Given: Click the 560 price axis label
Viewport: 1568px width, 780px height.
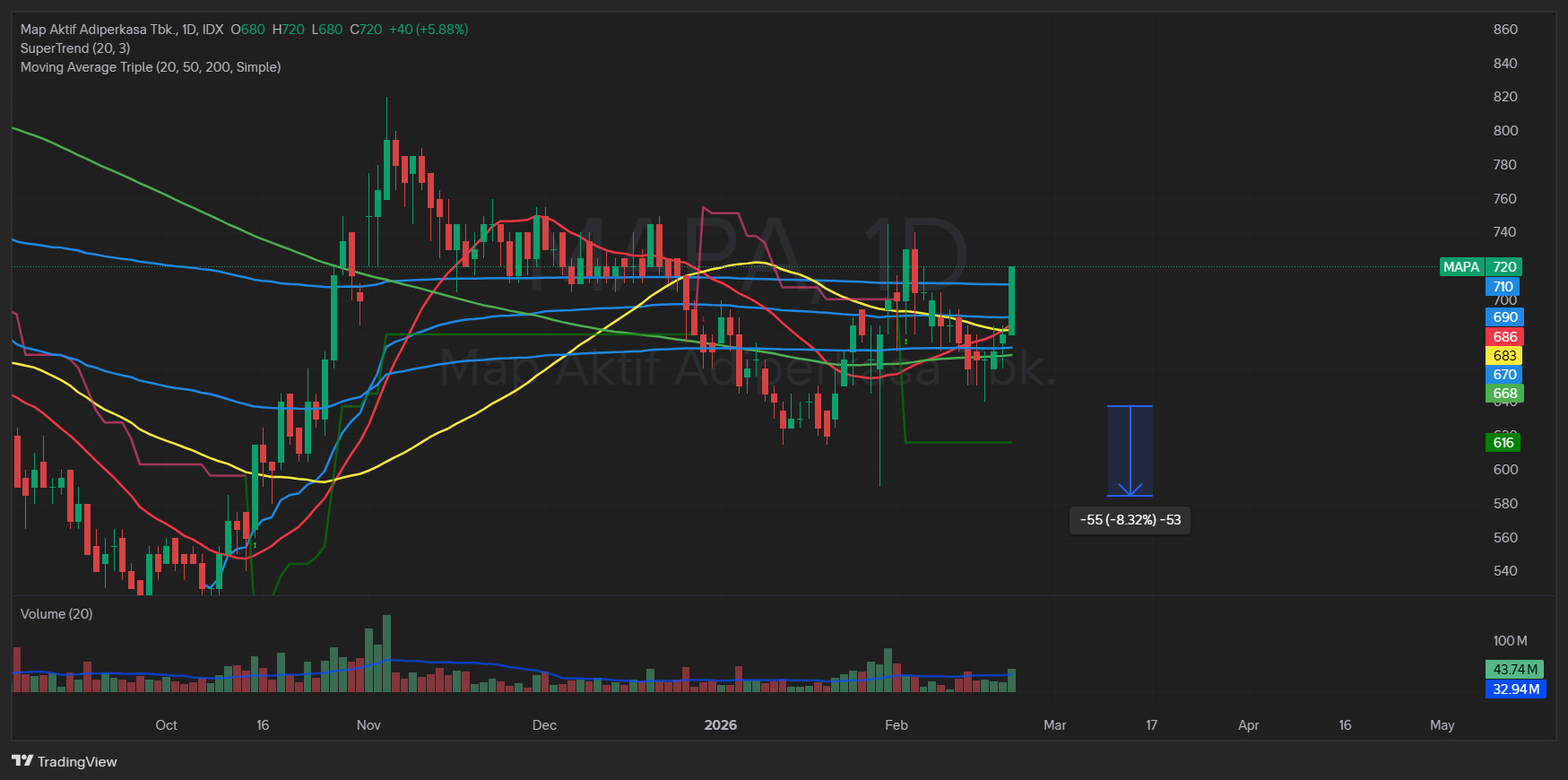Looking at the screenshot, I should [x=1505, y=538].
